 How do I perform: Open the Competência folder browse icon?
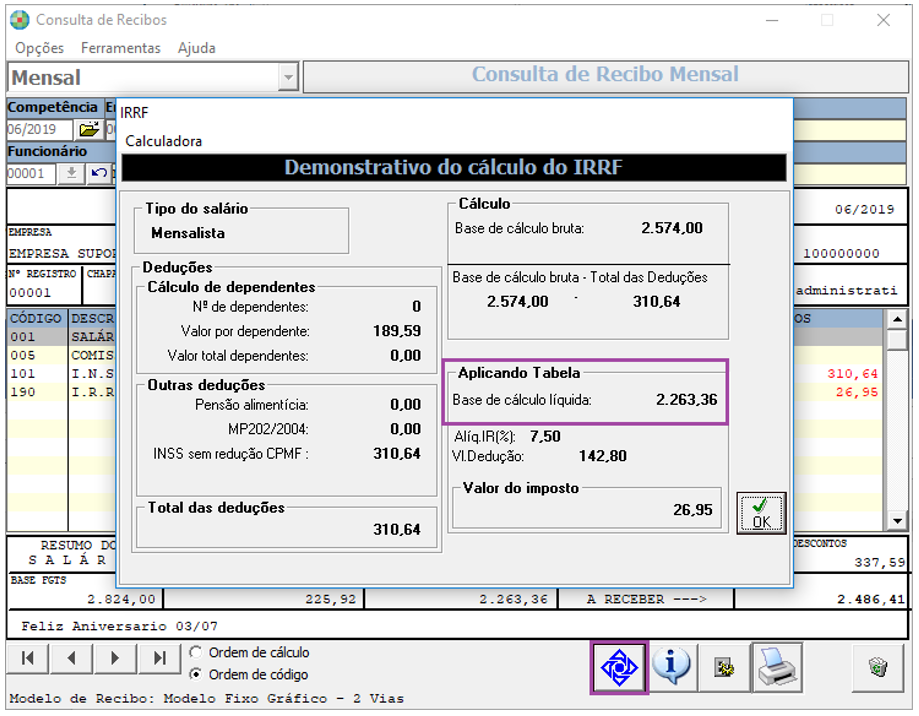point(89,129)
